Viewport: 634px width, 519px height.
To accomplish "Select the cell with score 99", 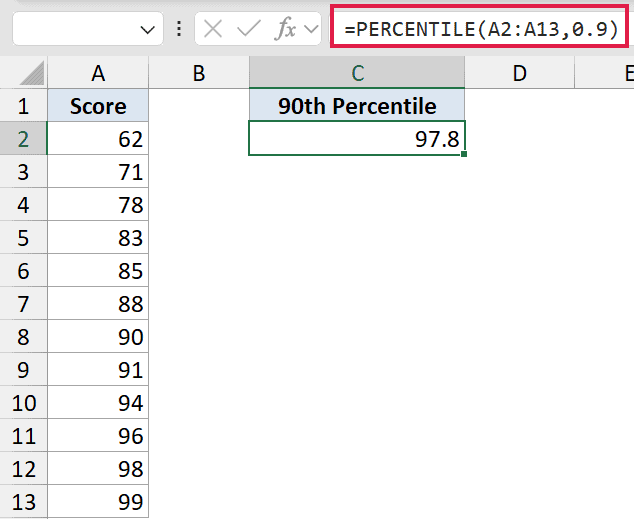I will pos(98,502).
